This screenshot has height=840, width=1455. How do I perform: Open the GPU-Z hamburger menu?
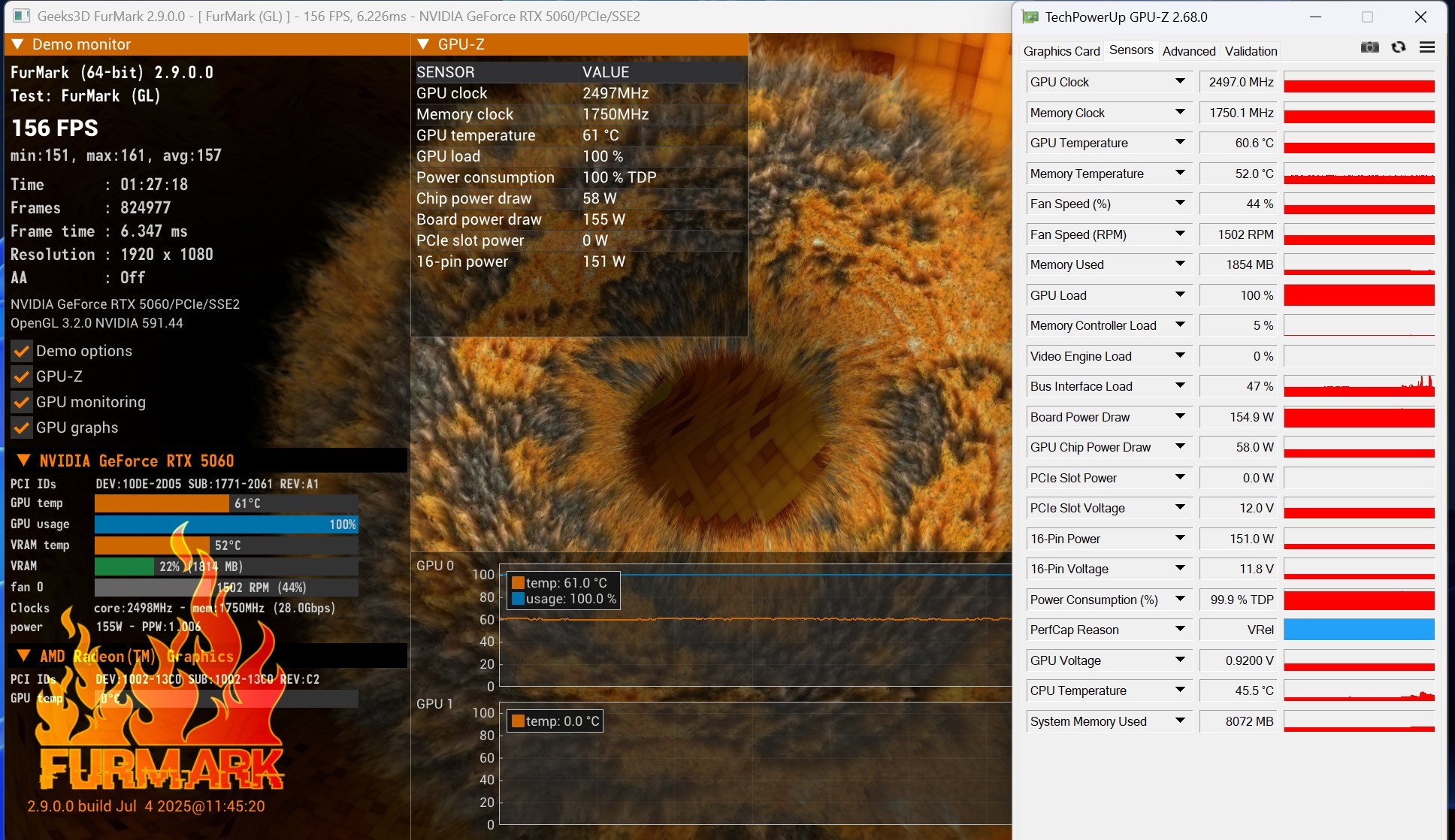click(x=1426, y=47)
